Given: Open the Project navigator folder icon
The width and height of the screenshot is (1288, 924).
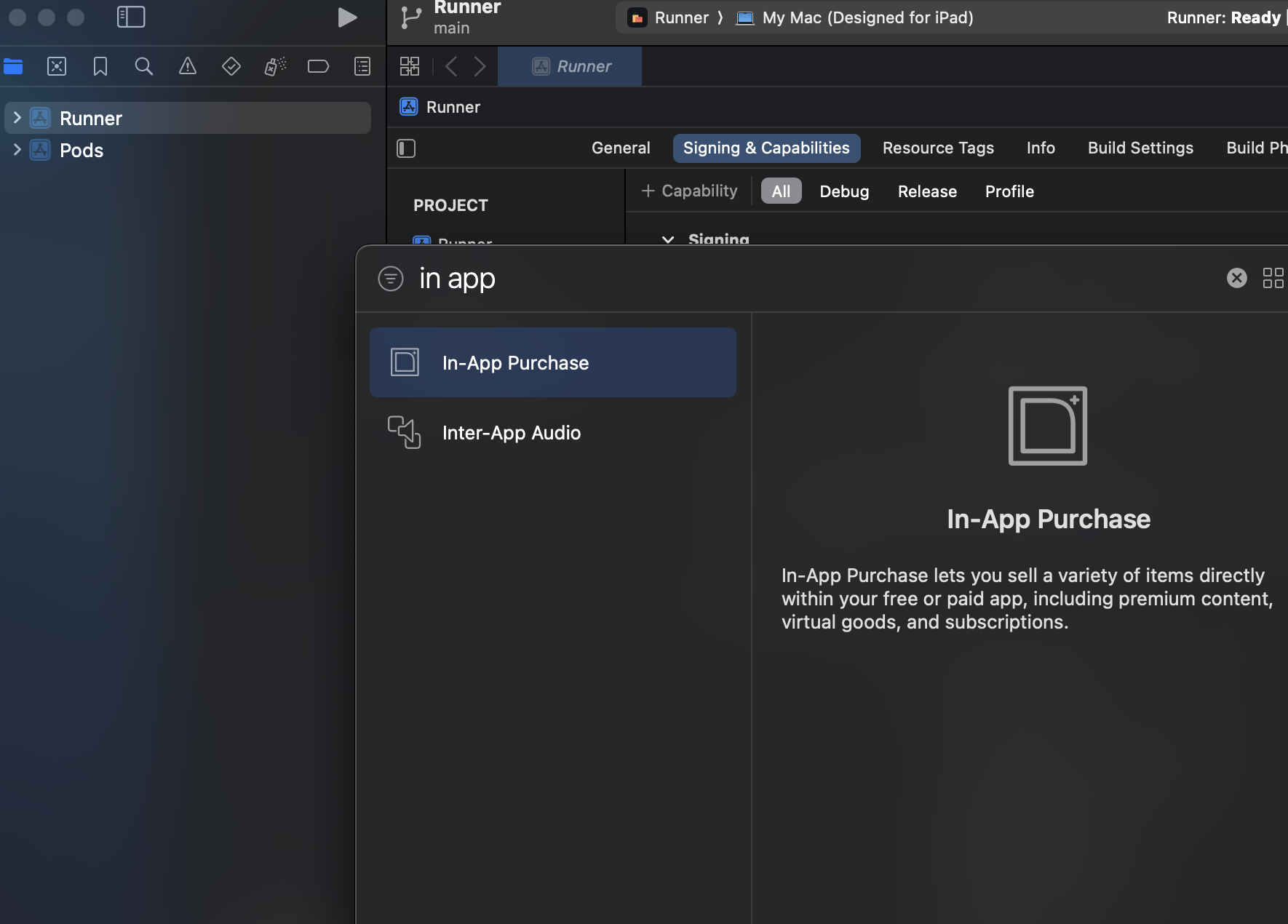Looking at the screenshot, I should (13, 67).
